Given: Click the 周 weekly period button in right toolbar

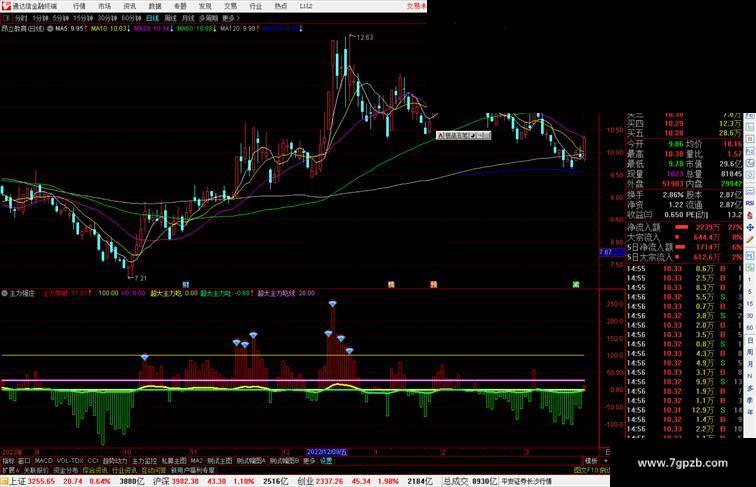Looking at the screenshot, I should (750, 352).
